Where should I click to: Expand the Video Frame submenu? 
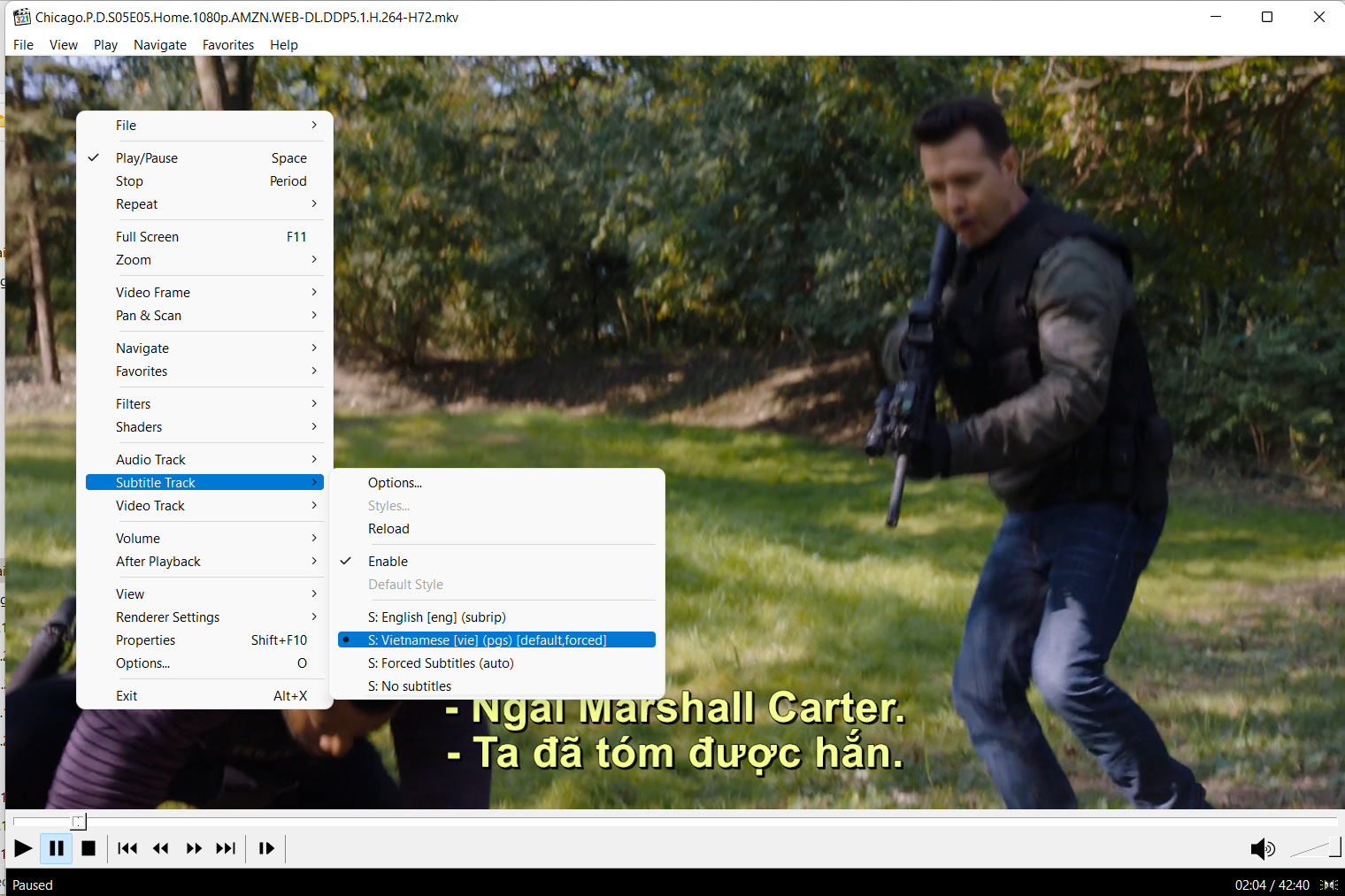pyautogui.click(x=204, y=293)
